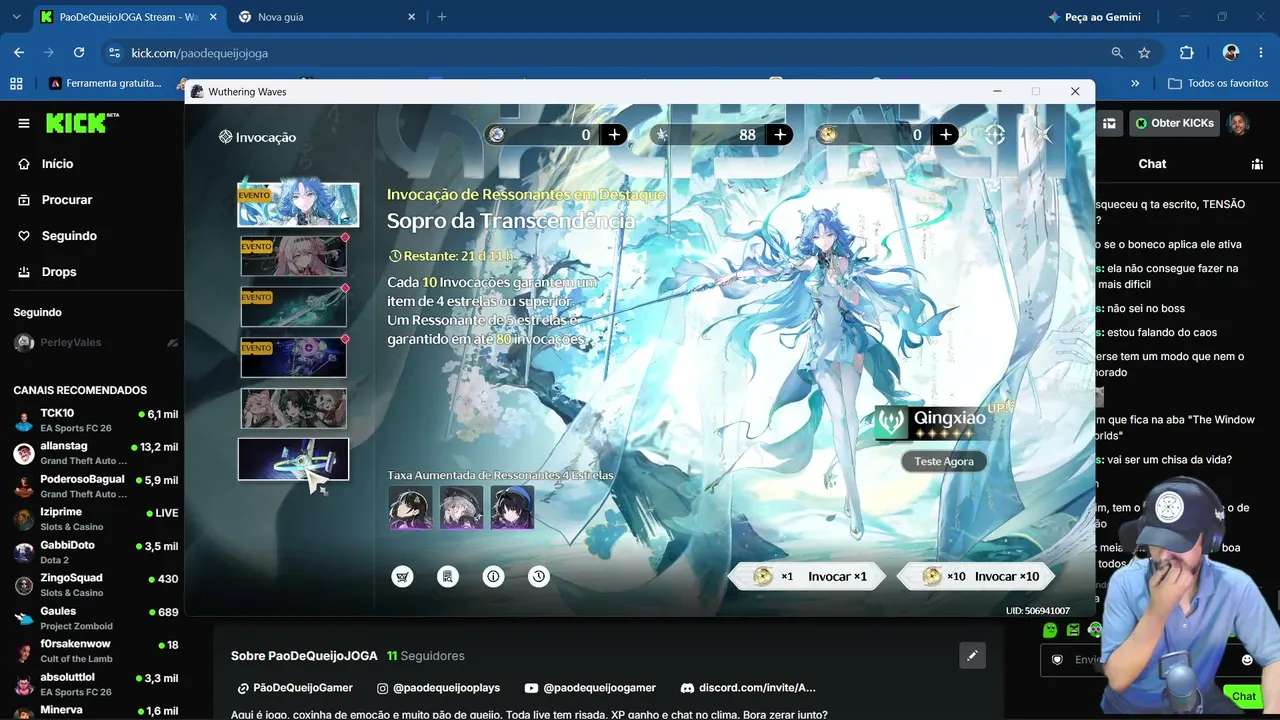The height and width of the screenshot is (720, 1280).
Task: Select the fifth banner with two characters
Action: coord(293,408)
